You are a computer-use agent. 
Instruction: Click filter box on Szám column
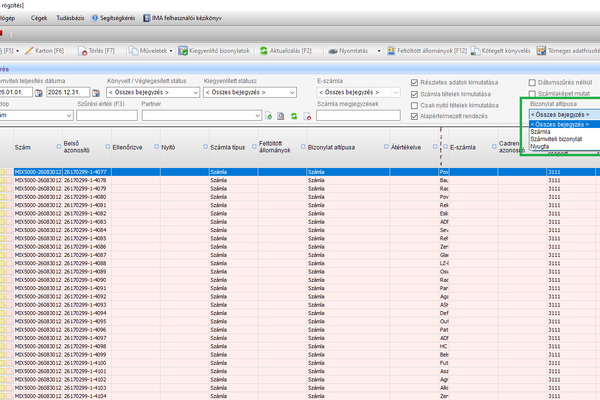(59, 147)
